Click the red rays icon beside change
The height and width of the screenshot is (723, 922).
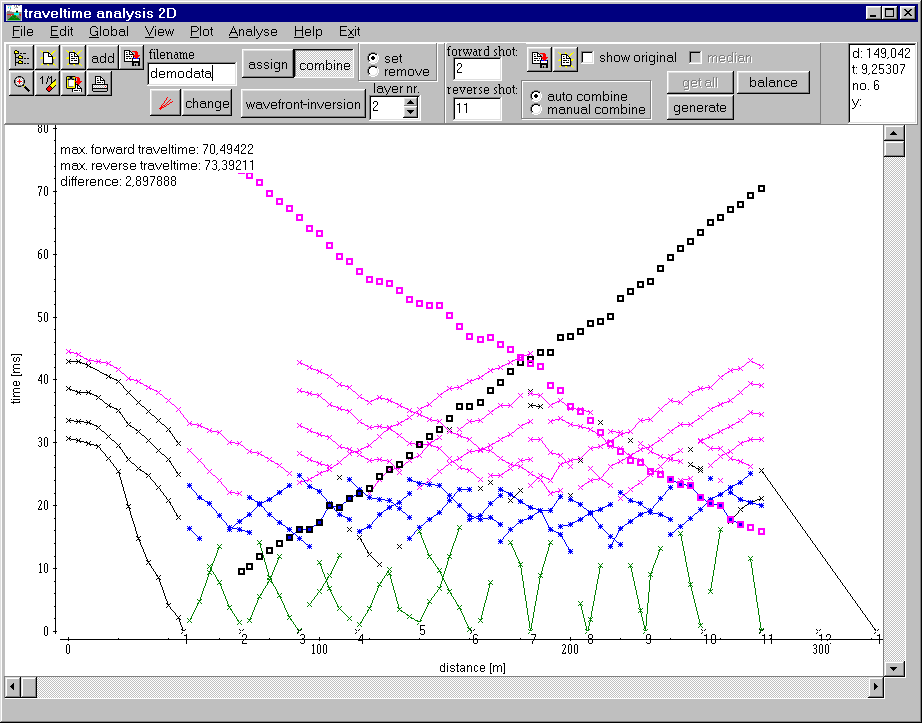(x=165, y=103)
